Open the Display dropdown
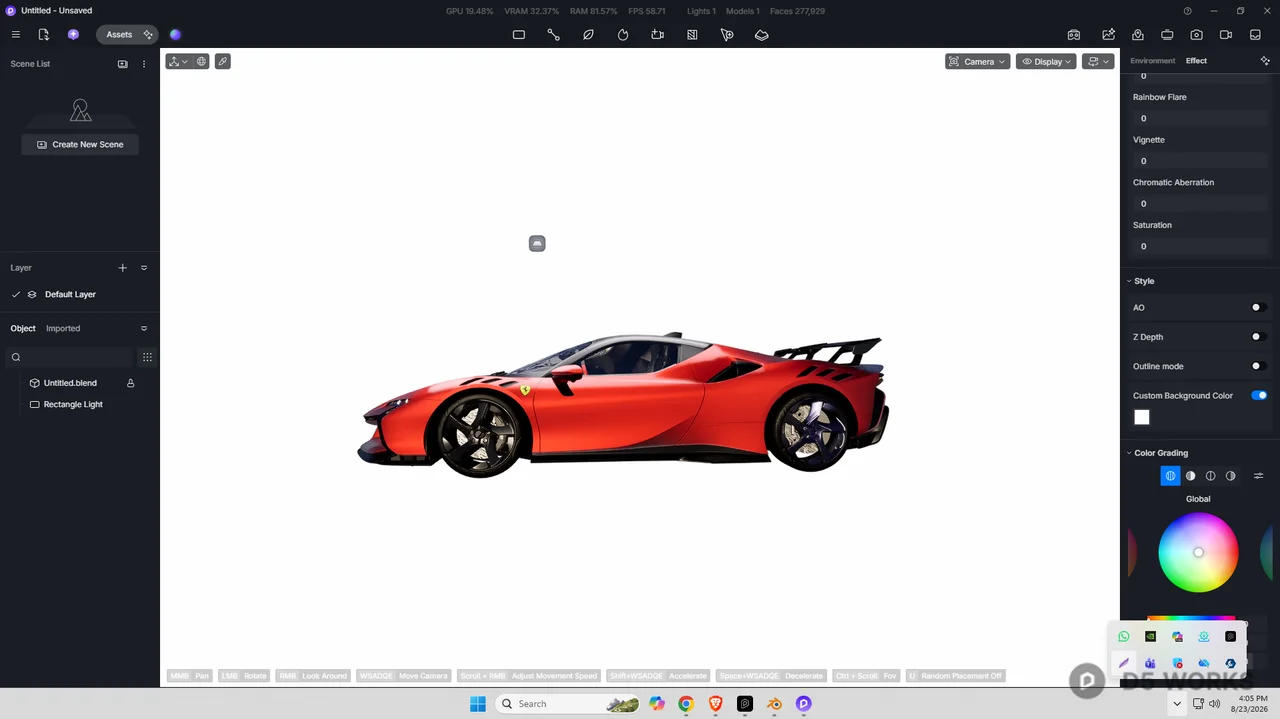The image size is (1280, 719). pyautogui.click(x=1047, y=61)
